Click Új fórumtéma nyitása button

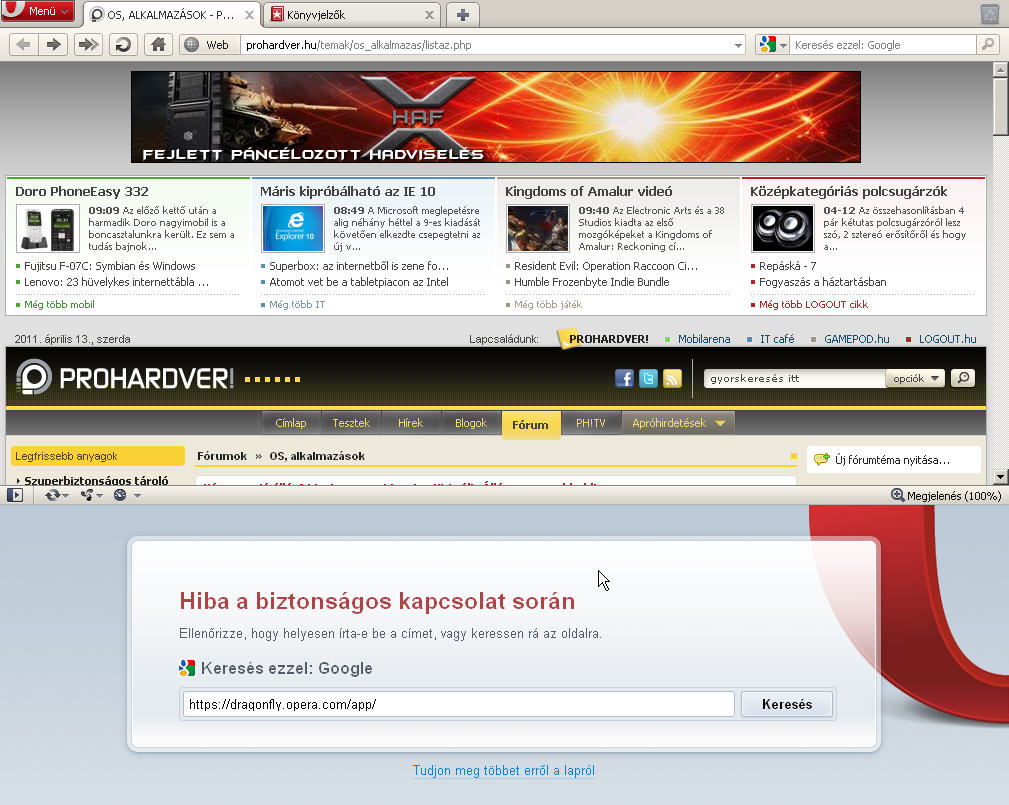point(893,459)
